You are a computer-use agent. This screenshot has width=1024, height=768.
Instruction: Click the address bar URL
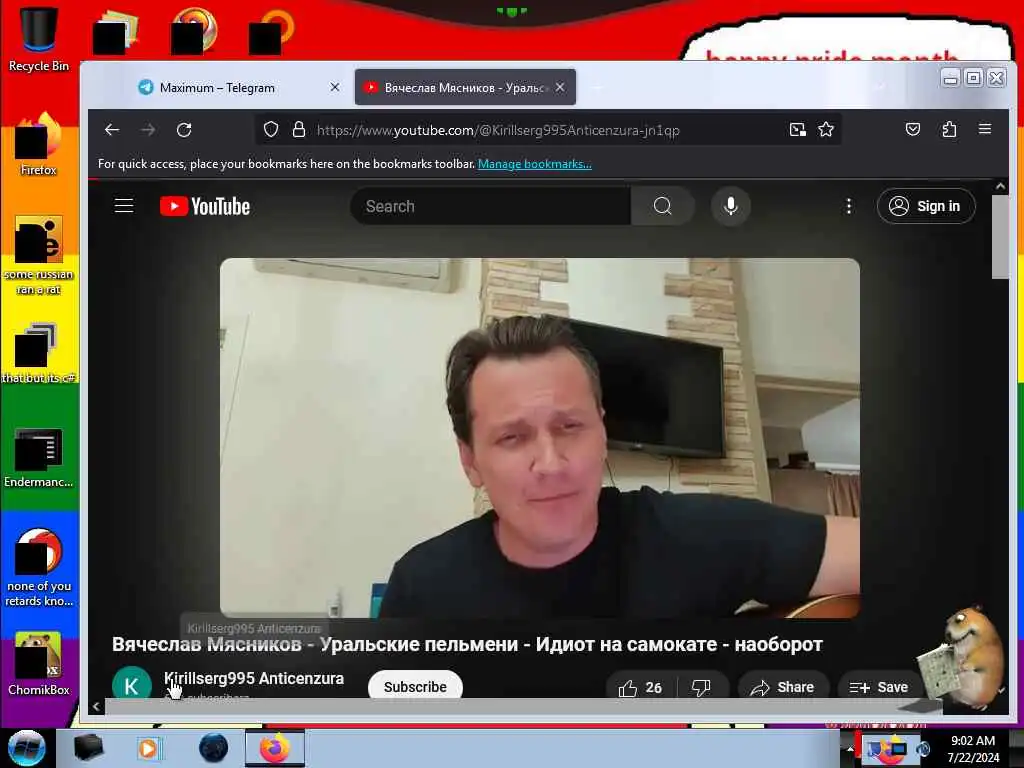[498, 130]
